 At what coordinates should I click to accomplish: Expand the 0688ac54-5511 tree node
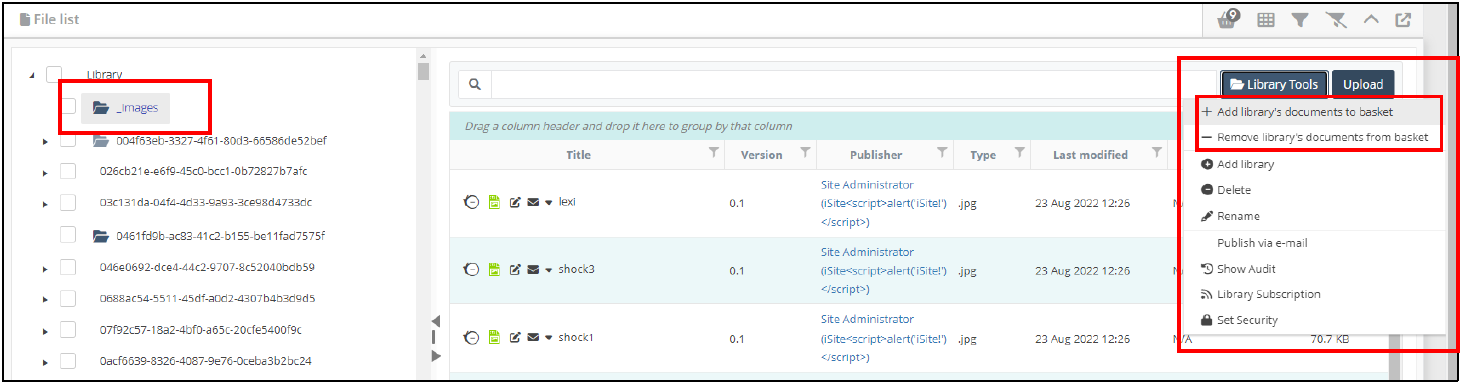(x=45, y=299)
